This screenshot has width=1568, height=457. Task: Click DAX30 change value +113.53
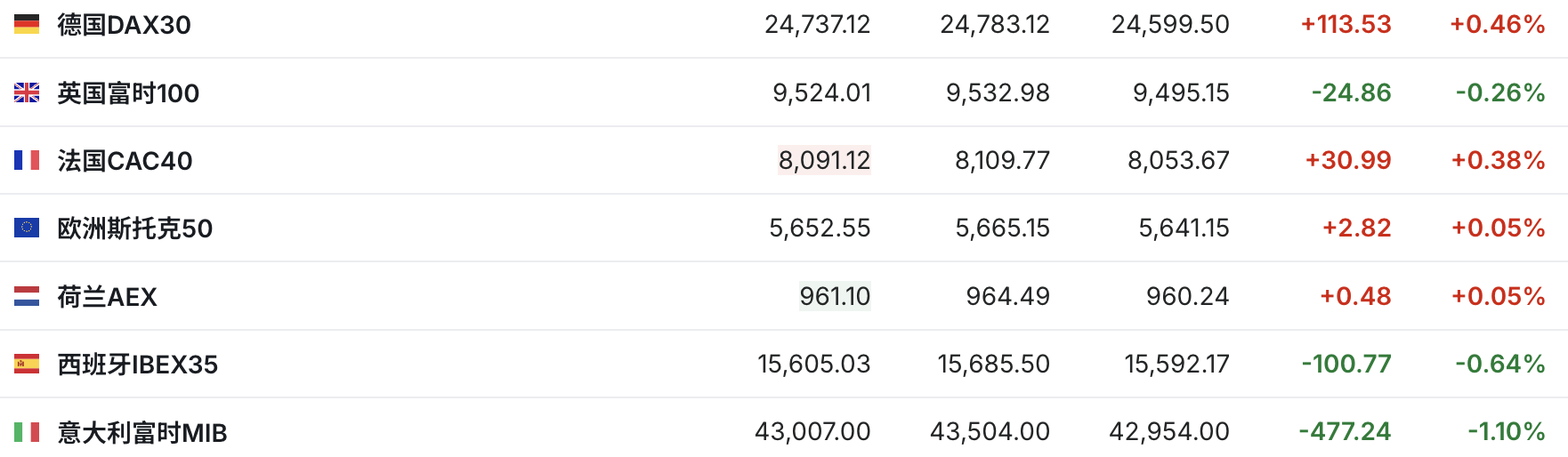pos(1346,24)
